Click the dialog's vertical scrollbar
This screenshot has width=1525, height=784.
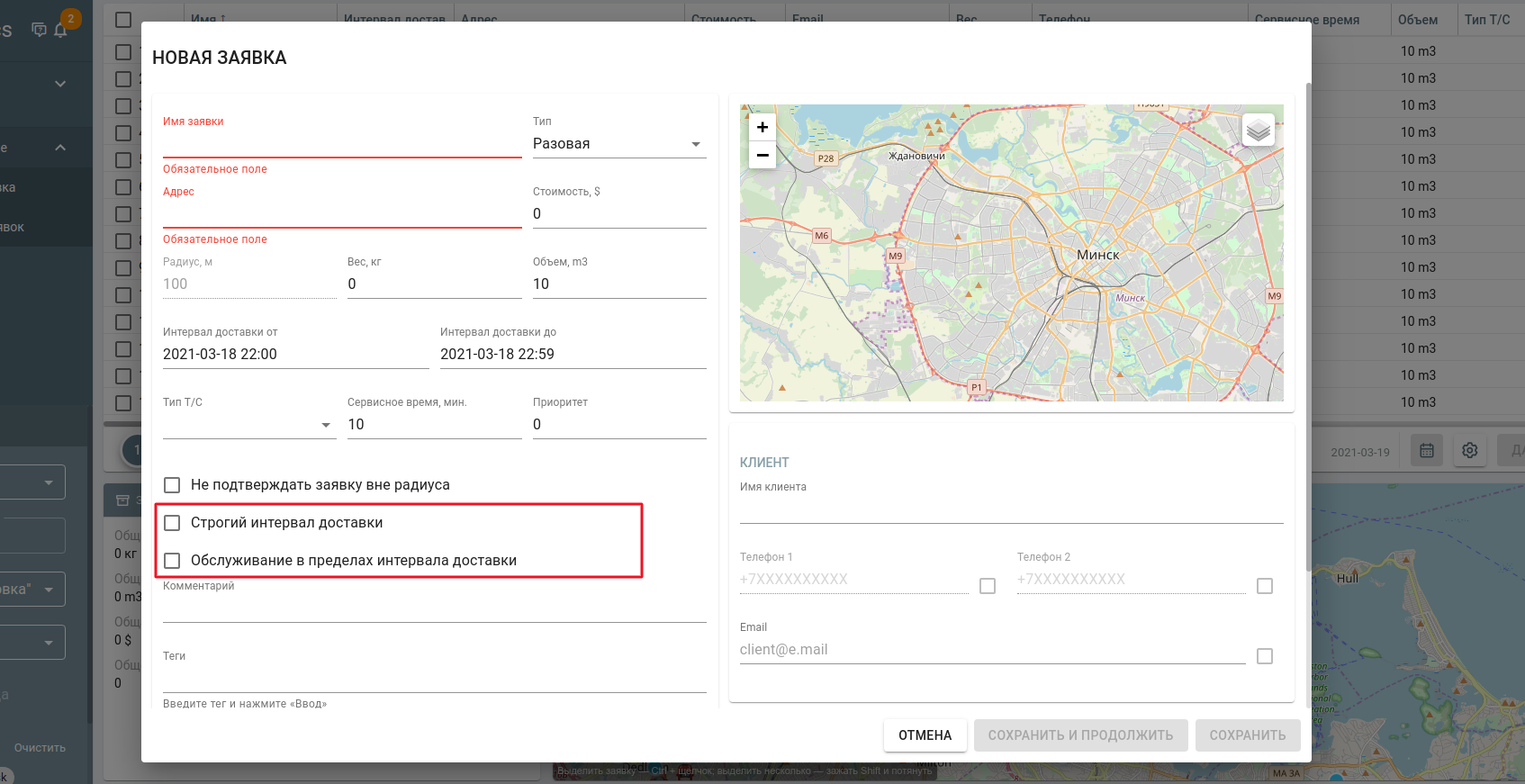click(x=1308, y=324)
